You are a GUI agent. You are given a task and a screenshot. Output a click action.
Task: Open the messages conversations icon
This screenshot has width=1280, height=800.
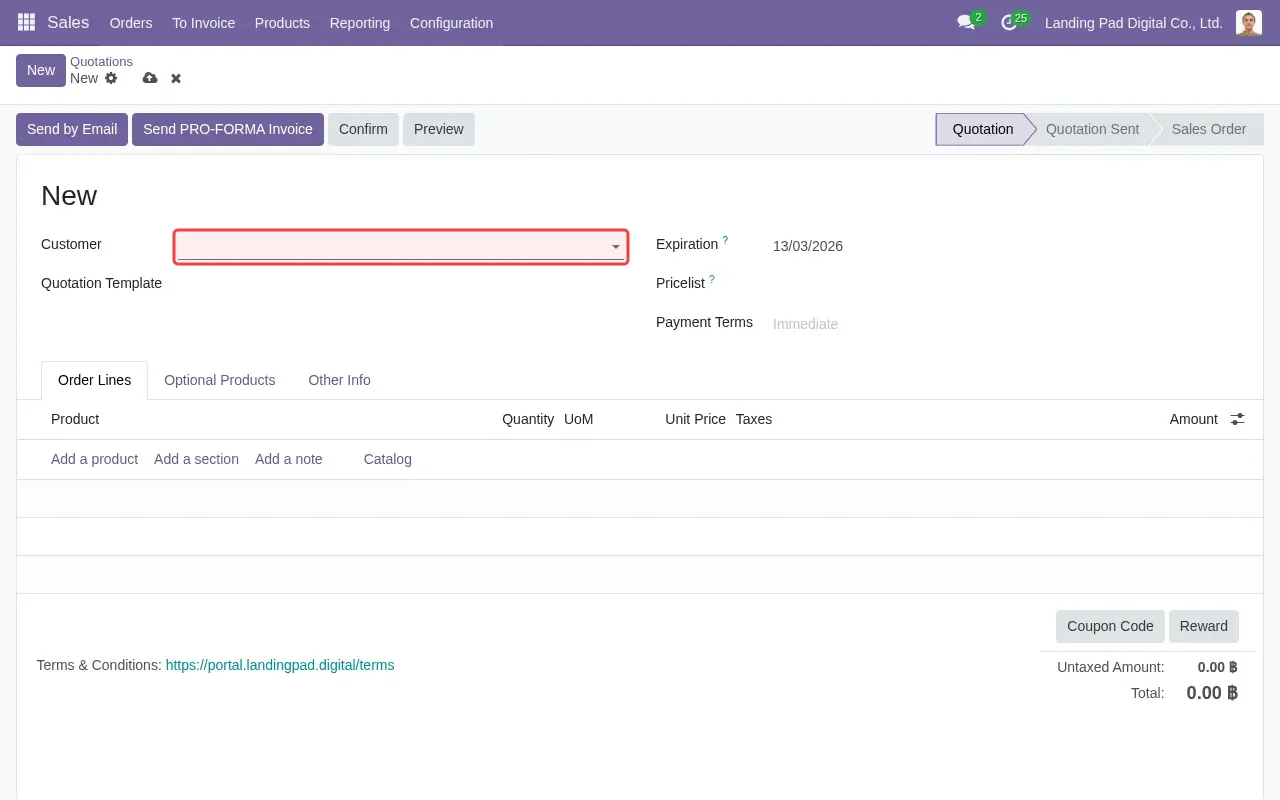(x=965, y=22)
